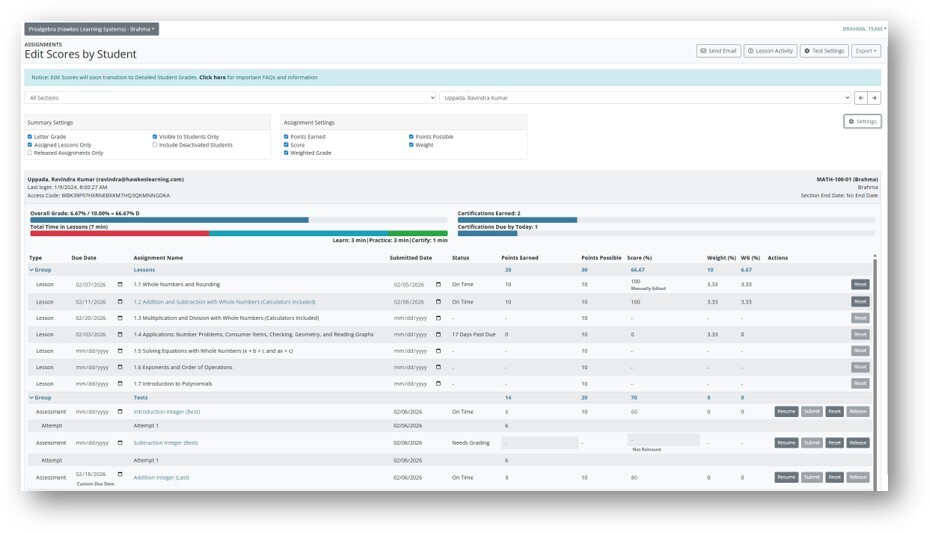Open the Introduction Integer (Best) link
This screenshot has width=930, height=533.
point(167,412)
